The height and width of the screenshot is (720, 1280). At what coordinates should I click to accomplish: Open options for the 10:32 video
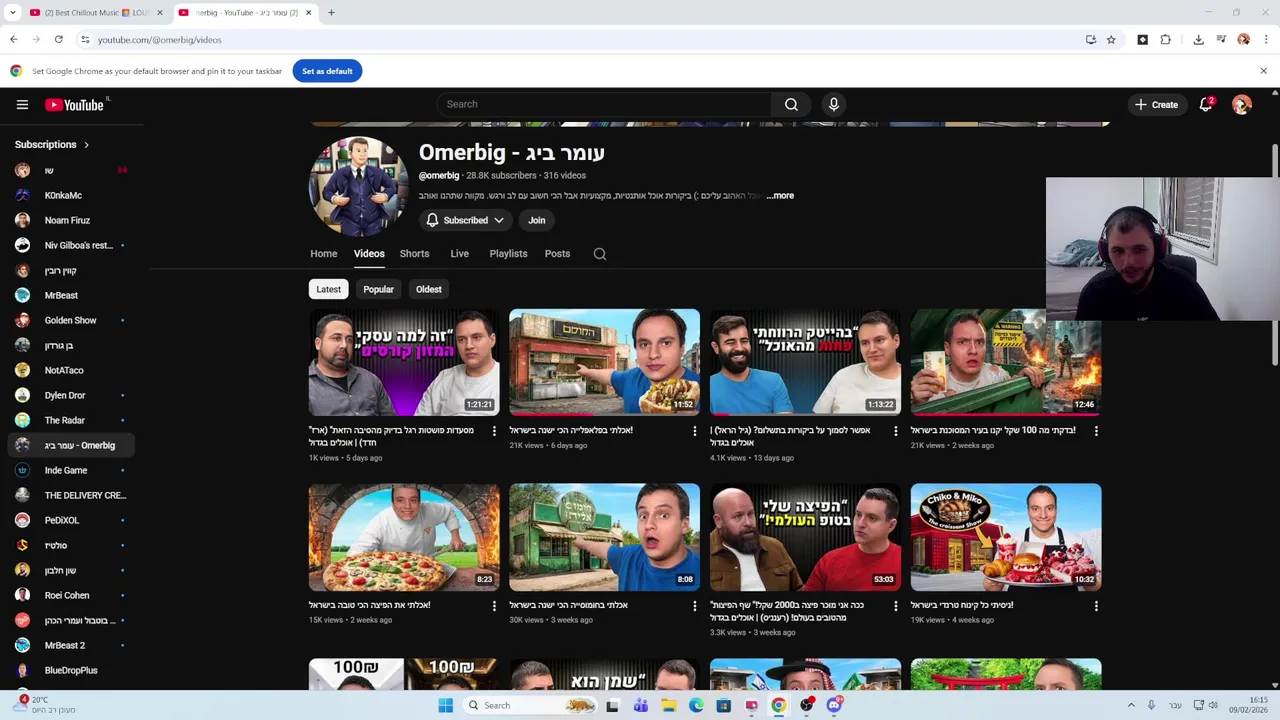[x=1096, y=606]
